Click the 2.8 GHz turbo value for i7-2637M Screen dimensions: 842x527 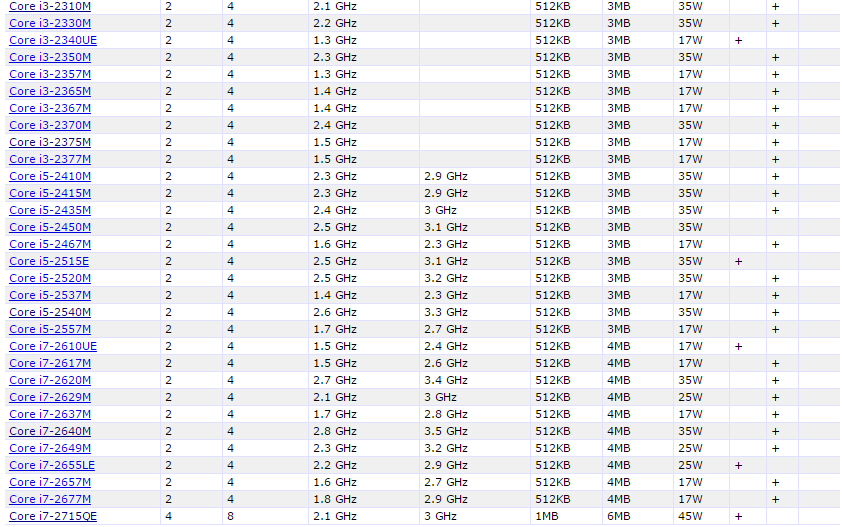pos(446,415)
